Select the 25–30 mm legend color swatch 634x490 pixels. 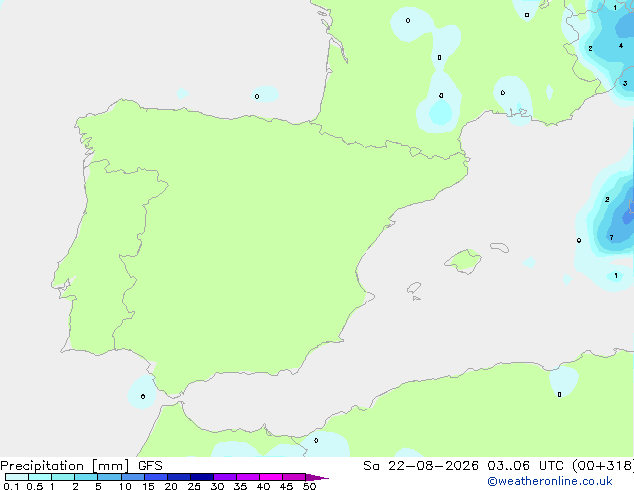pos(202,477)
